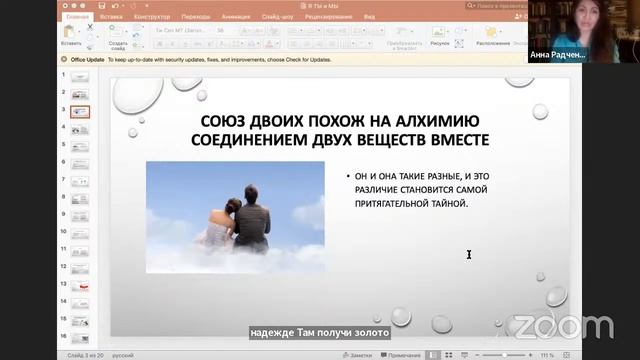
Task: Apply the font color button
Action: pyautogui.click(x=269, y=44)
